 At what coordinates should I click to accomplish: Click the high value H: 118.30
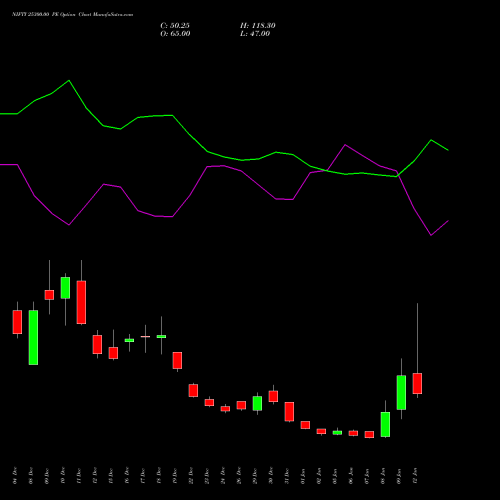tap(258, 26)
